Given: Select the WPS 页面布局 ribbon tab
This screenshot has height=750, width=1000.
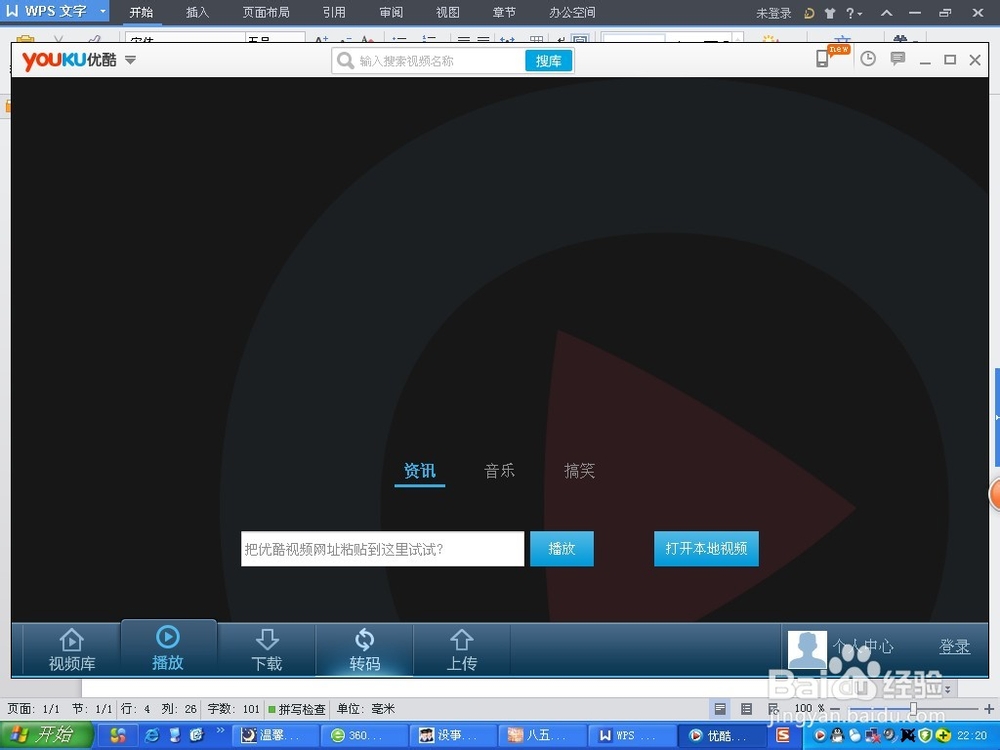Looking at the screenshot, I should coord(266,12).
